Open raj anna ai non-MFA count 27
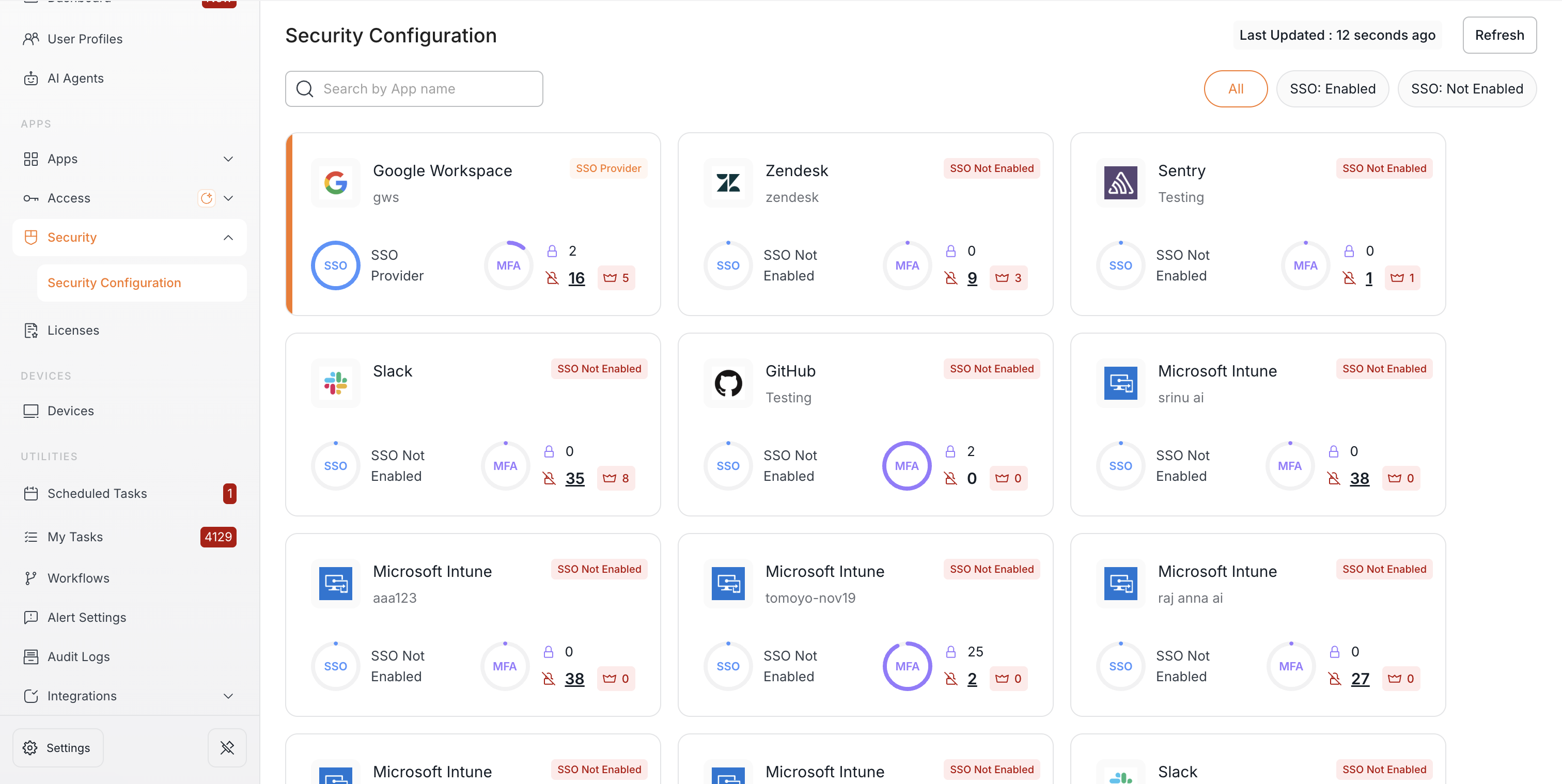This screenshot has width=1562, height=784. coord(1360,679)
